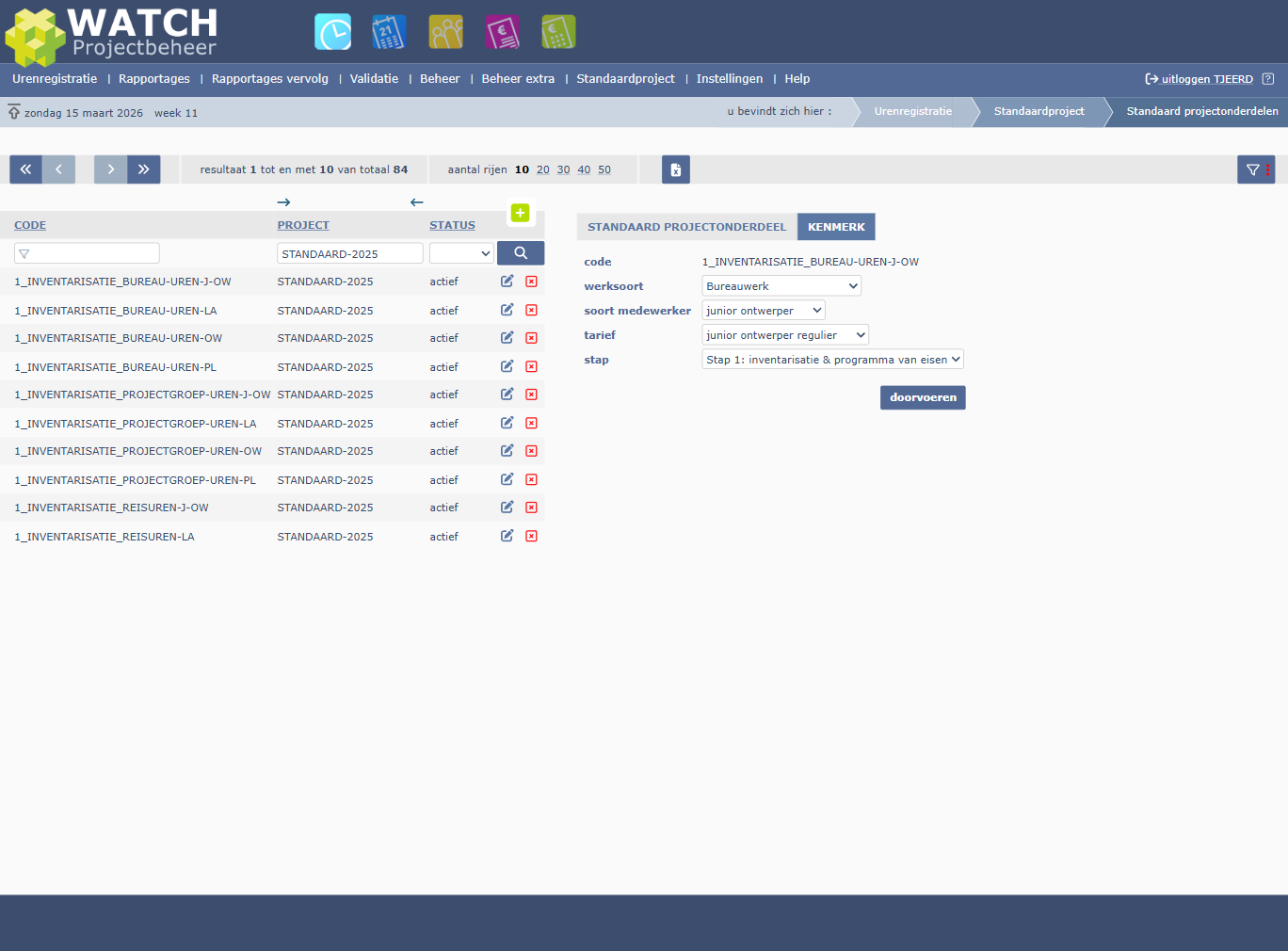Click the doorvoeren button
The height and width of the screenshot is (951, 1288).
click(922, 397)
